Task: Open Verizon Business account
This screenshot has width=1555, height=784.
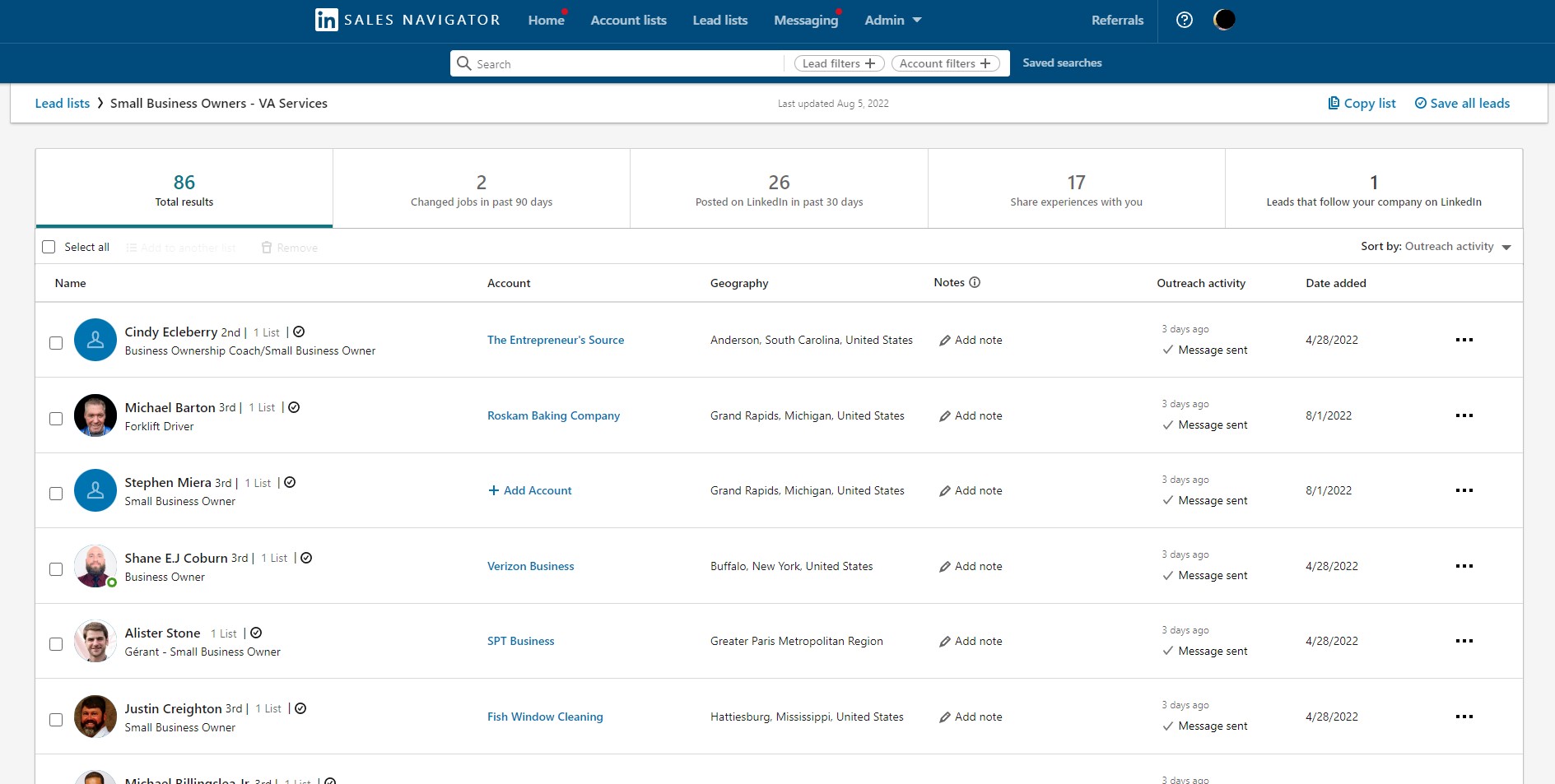Action: tap(531, 566)
